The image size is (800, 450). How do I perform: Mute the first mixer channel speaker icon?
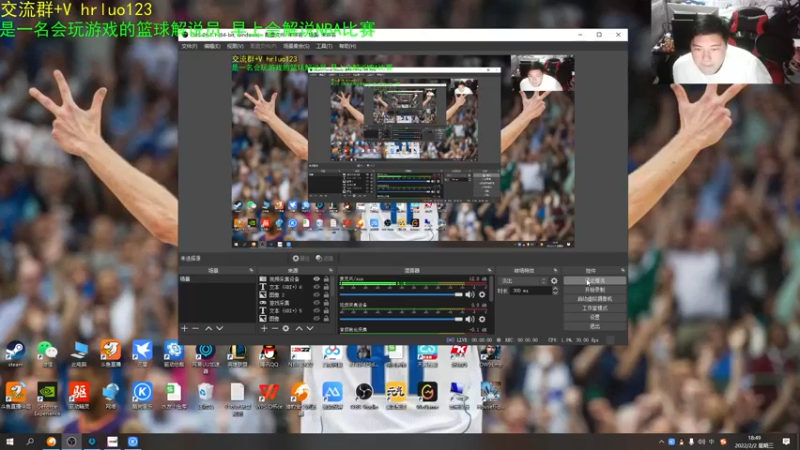[x=470, y=294]
